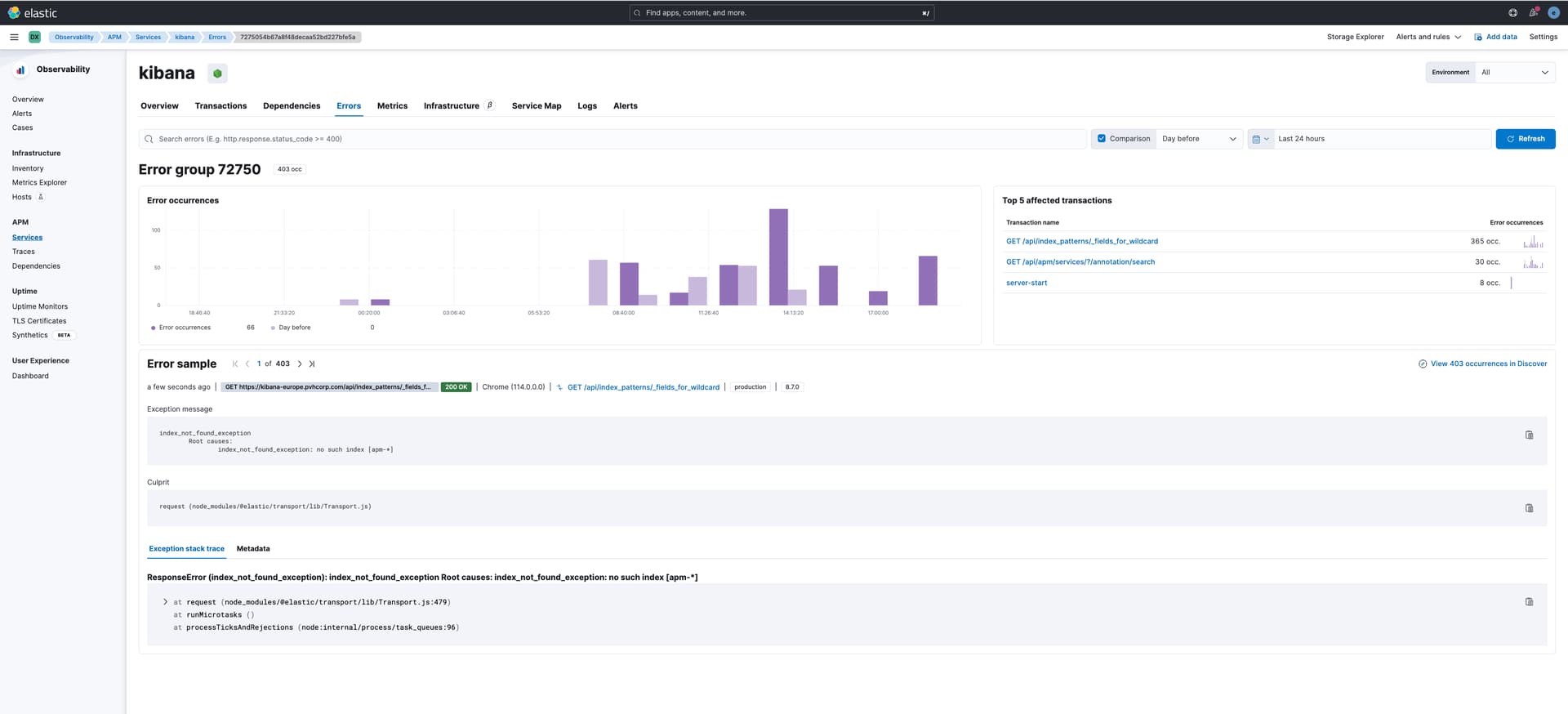
Task: Open the help menu icon in header
Action: [x=1512, y=13]
